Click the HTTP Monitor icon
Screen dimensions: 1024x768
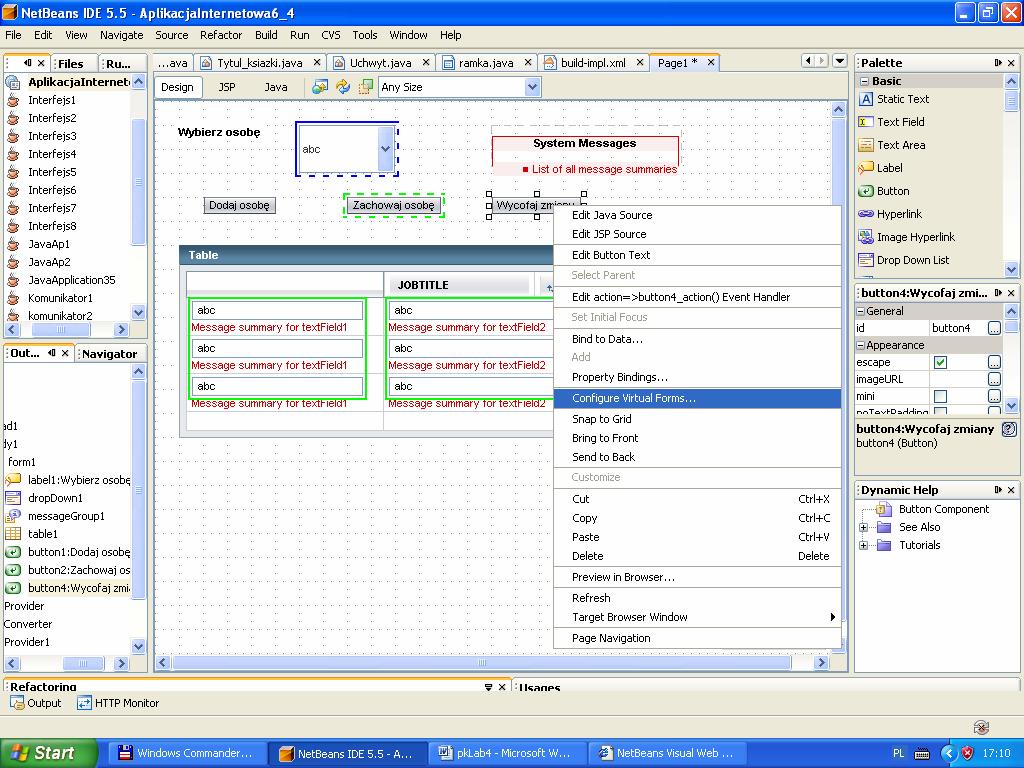(x=84, y=703)
